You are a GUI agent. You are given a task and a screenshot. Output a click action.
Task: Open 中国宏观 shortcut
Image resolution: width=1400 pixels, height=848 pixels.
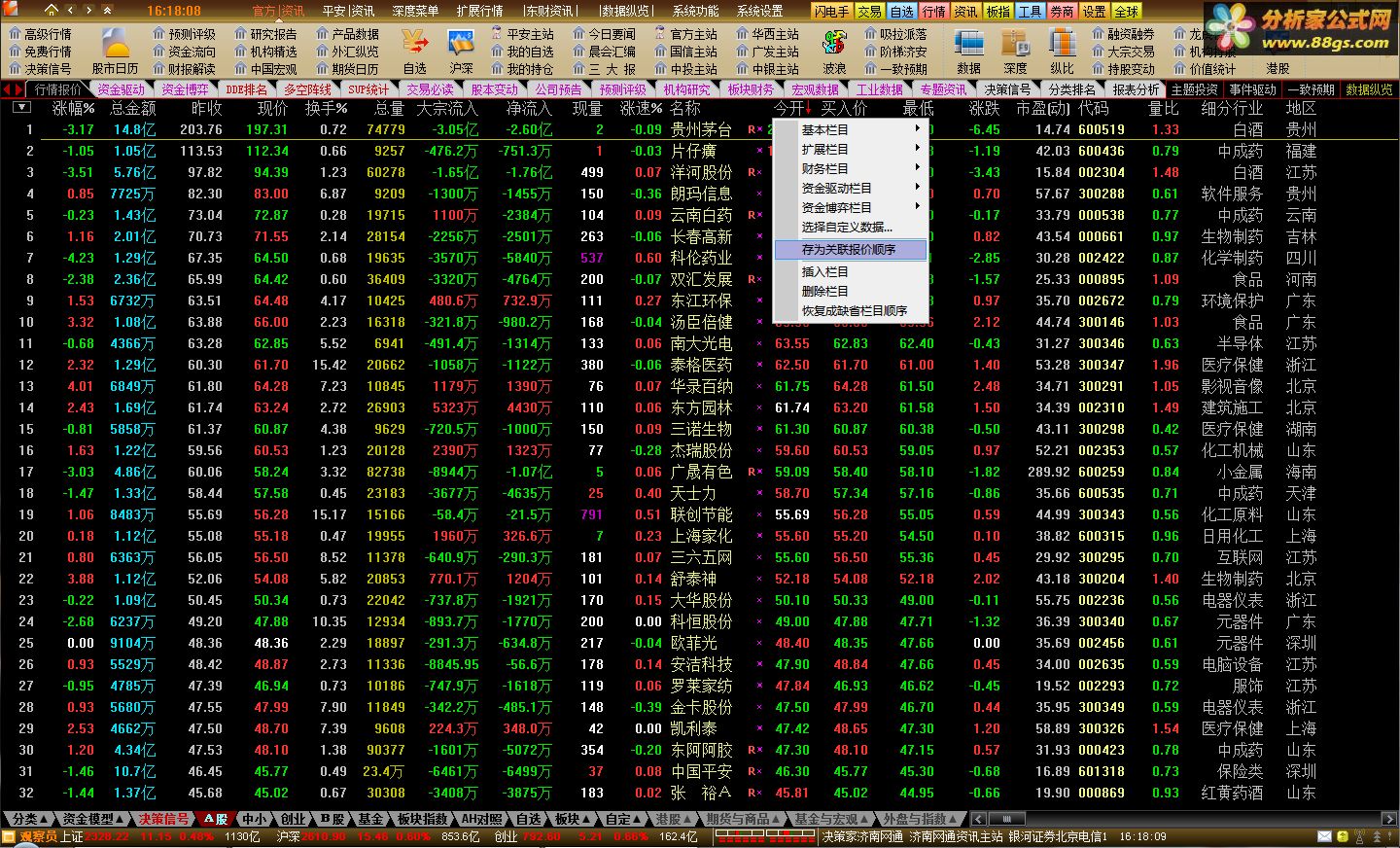pyautogui.click(x=265, y=69)
